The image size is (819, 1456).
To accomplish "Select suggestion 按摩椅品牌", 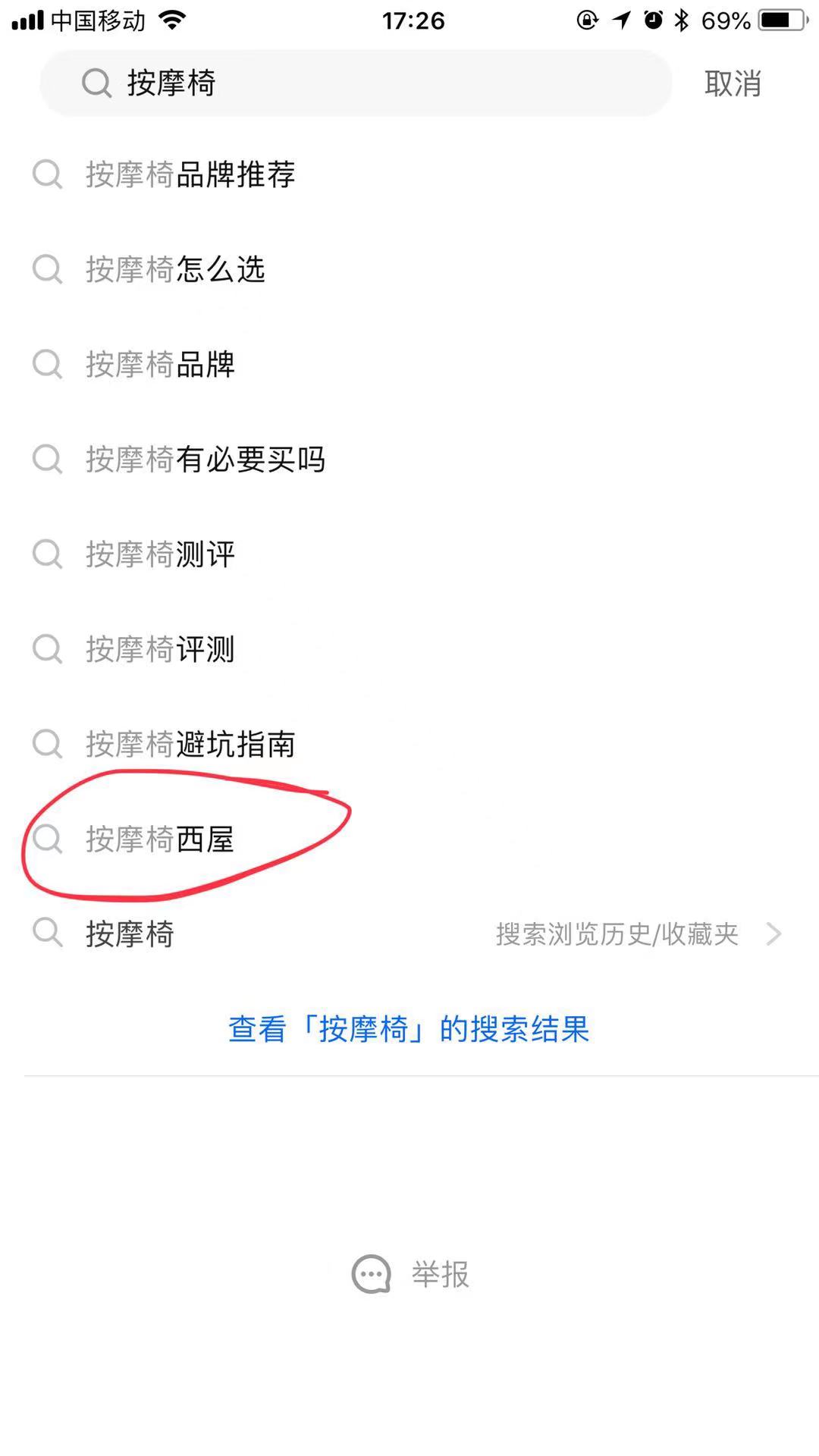I will (160, 365).
